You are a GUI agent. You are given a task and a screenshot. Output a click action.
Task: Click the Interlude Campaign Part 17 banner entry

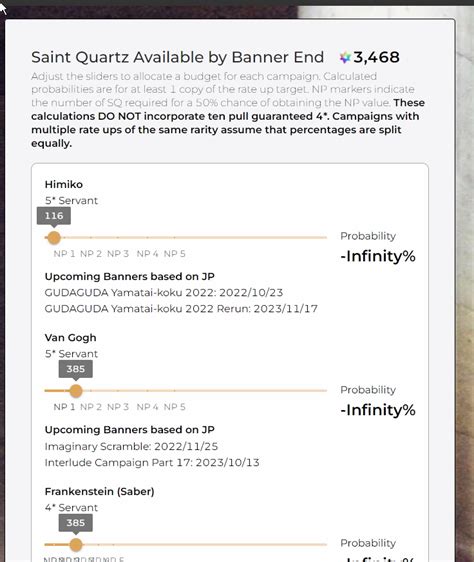tap(152, 463)
